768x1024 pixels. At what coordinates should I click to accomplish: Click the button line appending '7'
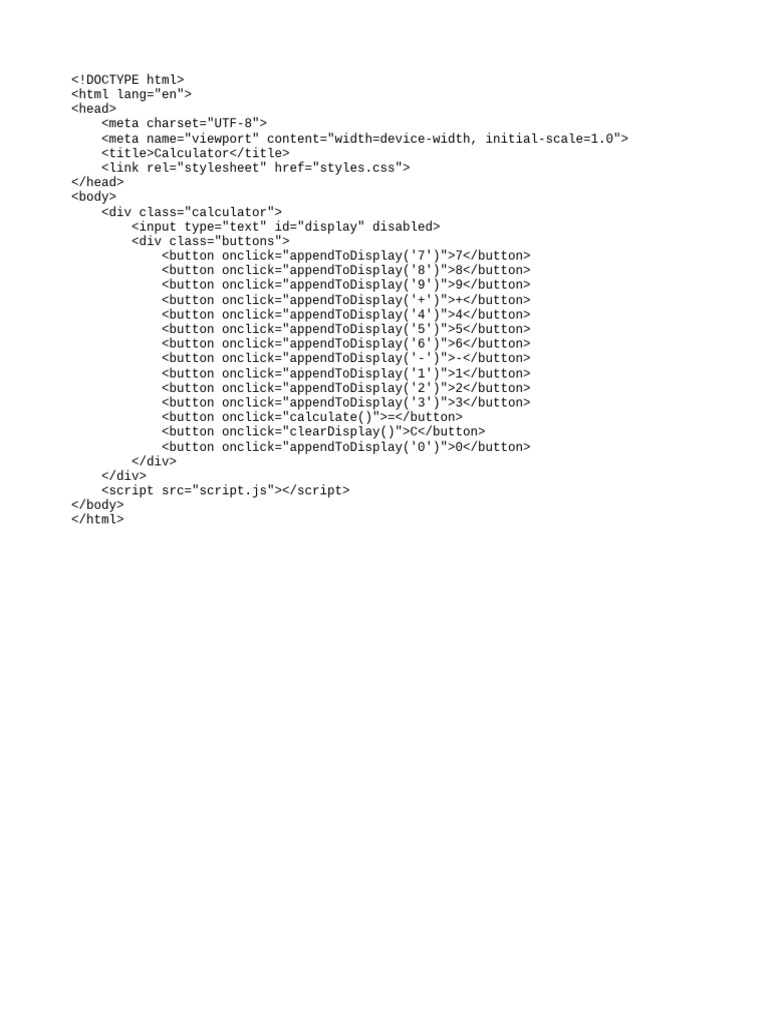coord(346,255)
